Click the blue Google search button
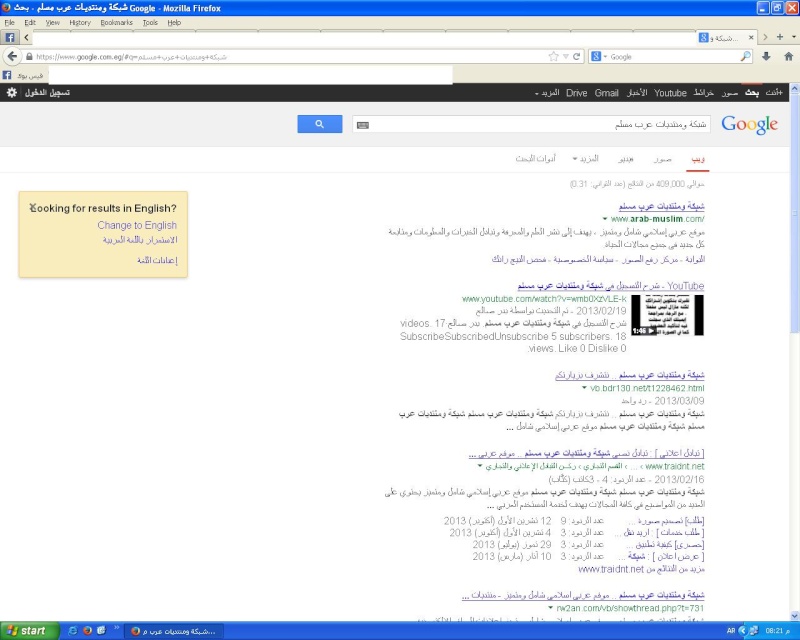Screen dimensions: 800x640 [x=319, y=124]
